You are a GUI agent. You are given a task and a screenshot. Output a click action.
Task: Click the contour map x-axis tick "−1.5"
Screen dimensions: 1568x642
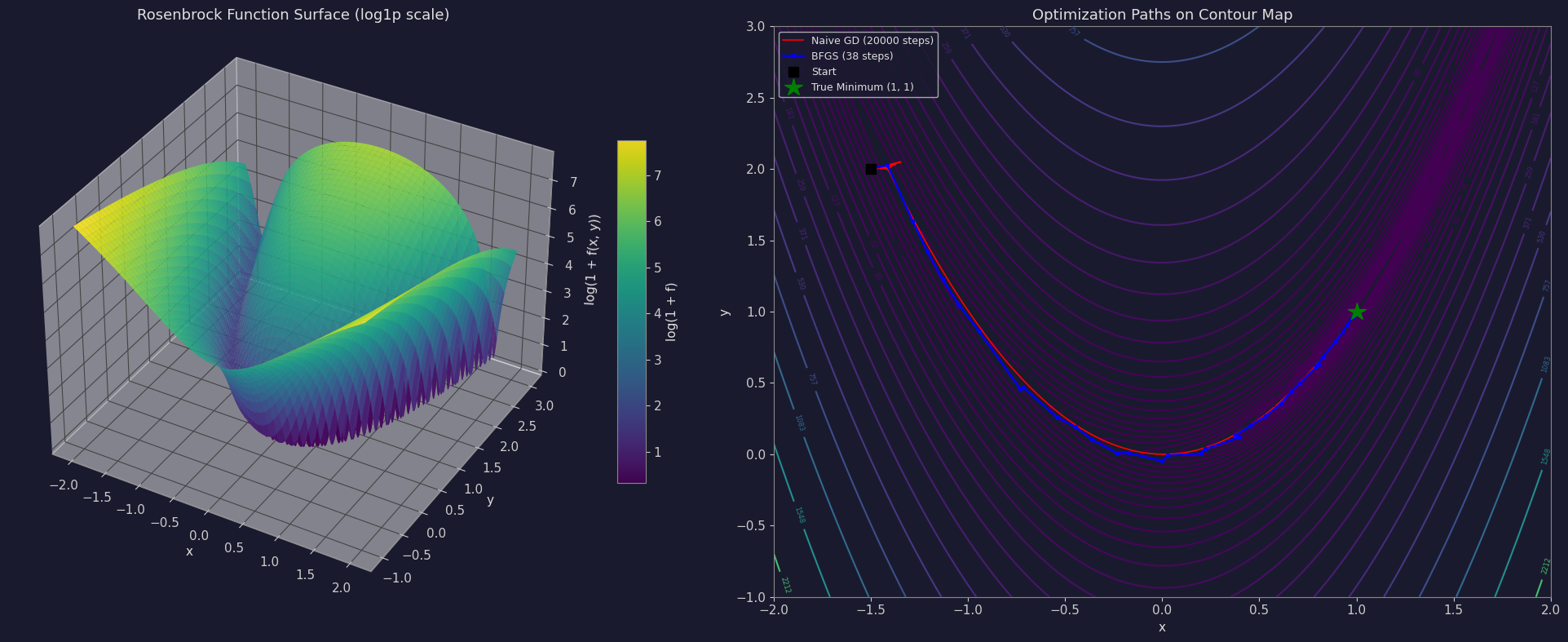[x=871, y=610]
